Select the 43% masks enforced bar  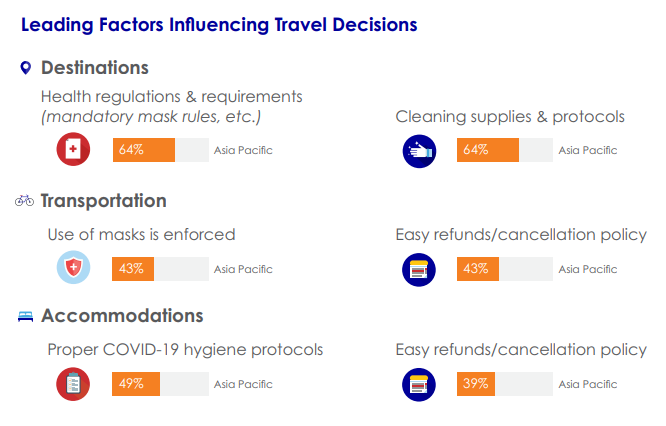click(x=160, y=269)
